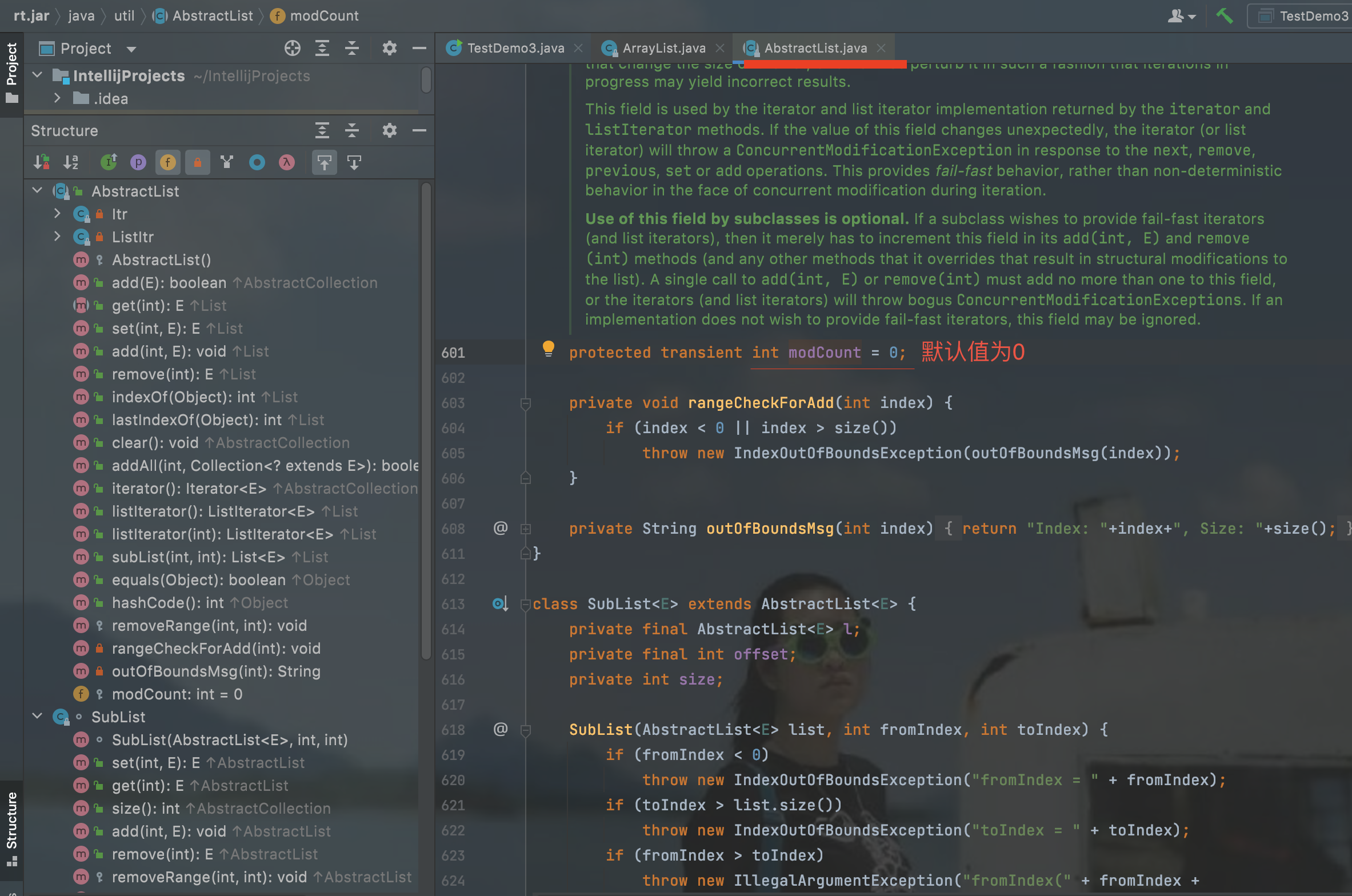Click the Project panel vertical scrollbar
Viewport: 1352px width, 896px height.
click(x=426, y=80)
